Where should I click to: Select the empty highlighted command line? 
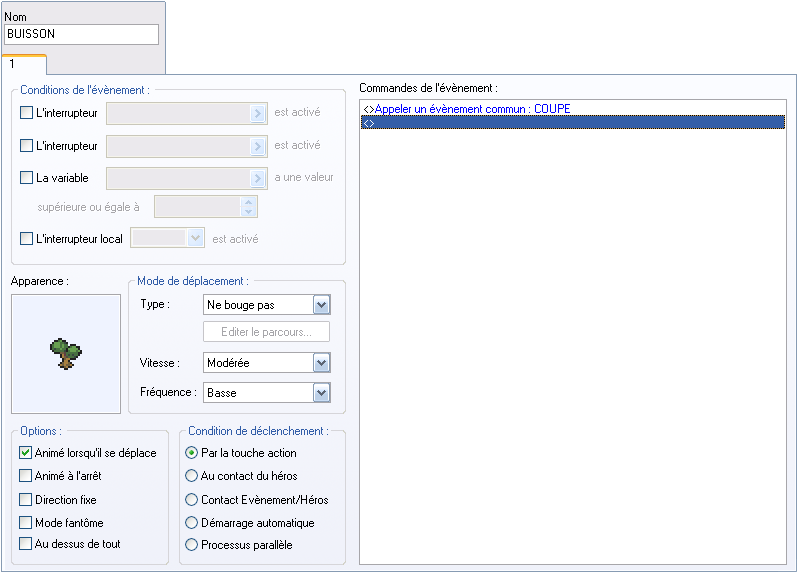coord(573,122)
